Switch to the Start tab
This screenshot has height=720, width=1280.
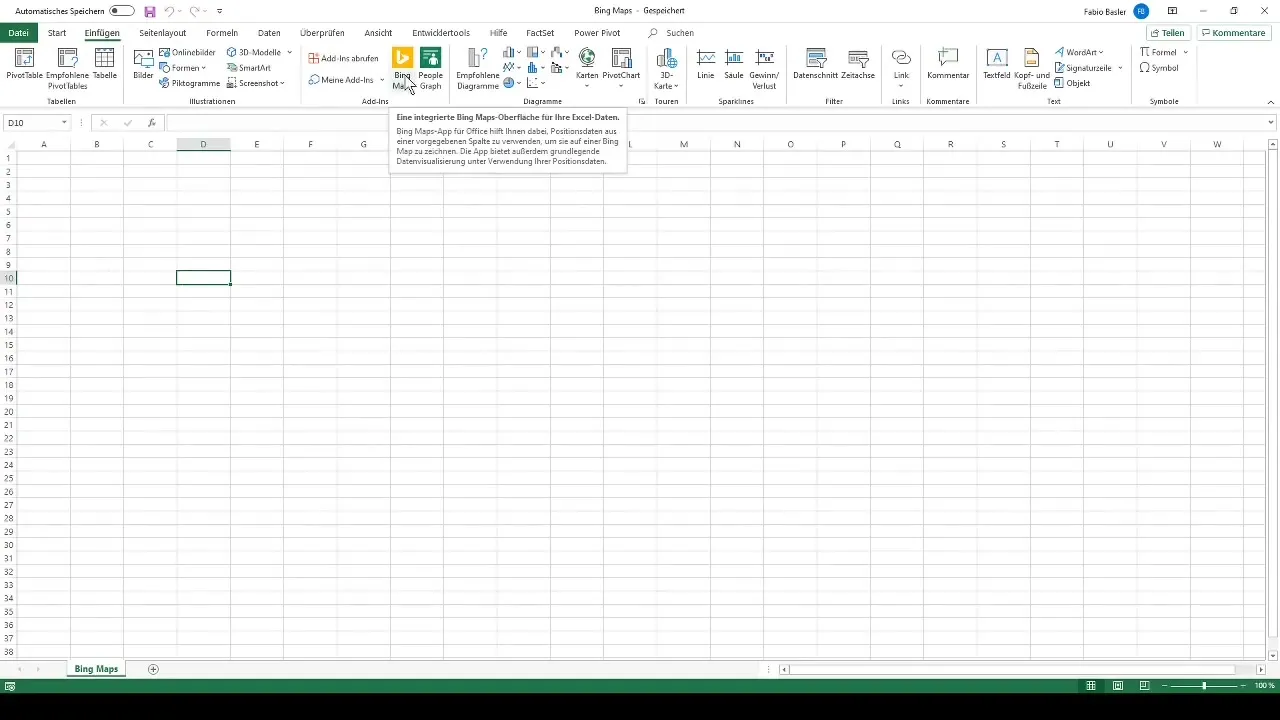tap(57, 33)
